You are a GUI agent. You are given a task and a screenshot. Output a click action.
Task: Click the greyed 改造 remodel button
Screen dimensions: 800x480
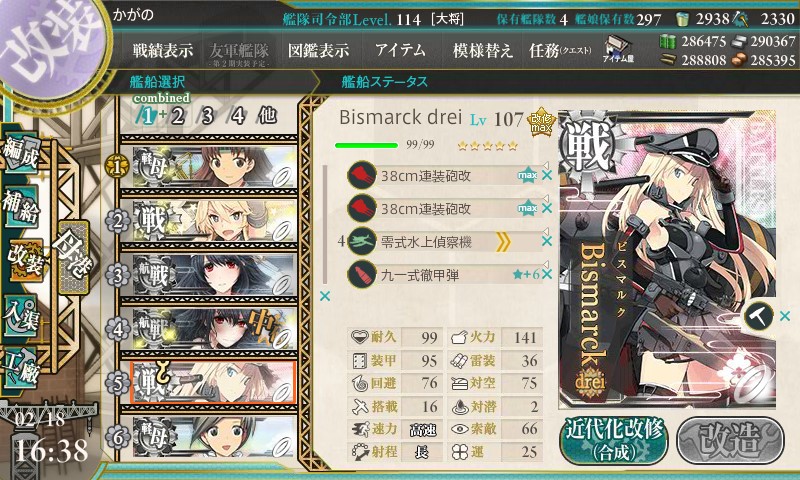click(x=730, y=440)
